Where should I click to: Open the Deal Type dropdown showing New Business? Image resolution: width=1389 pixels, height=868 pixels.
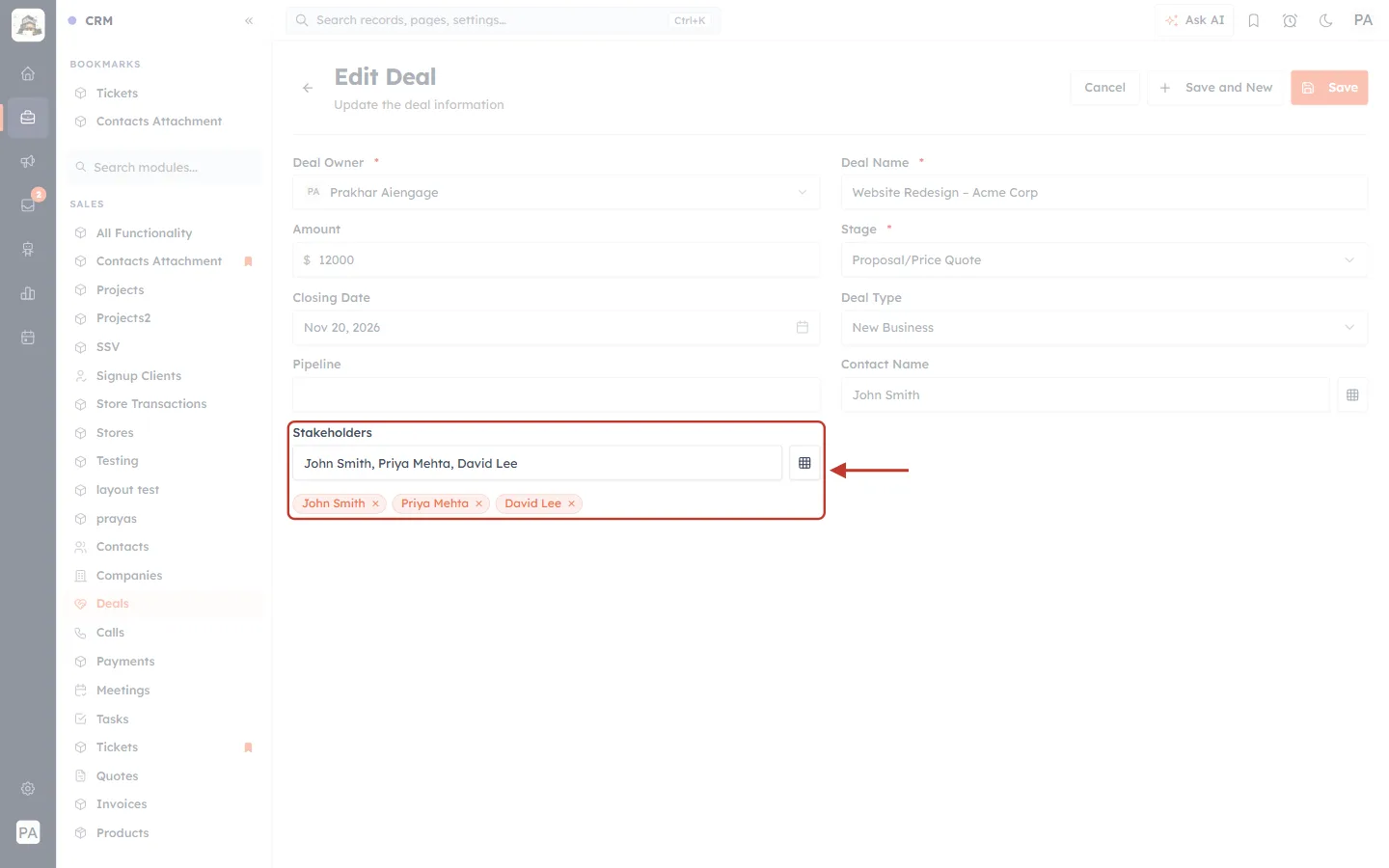click(x=1104, y=327)
